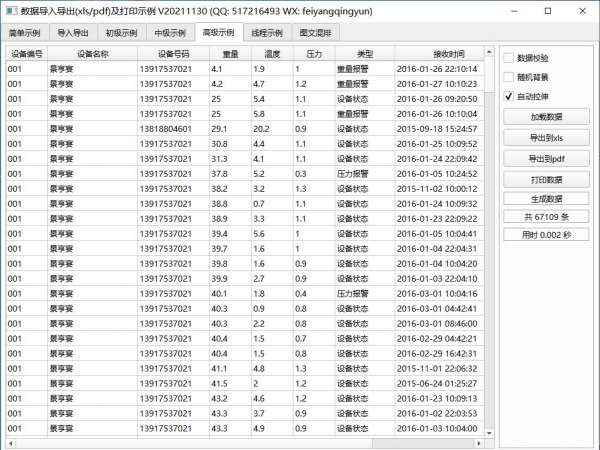Export the data with 导出到xls
The height and width of the screenshot is (450, 600).
coord(546,138)
